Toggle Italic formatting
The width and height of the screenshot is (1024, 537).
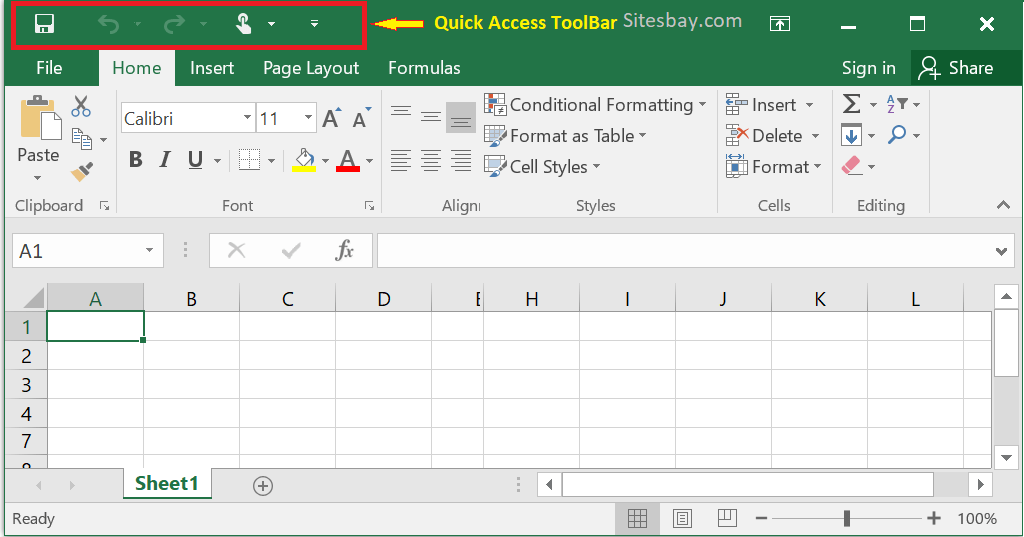coord(165,159)
